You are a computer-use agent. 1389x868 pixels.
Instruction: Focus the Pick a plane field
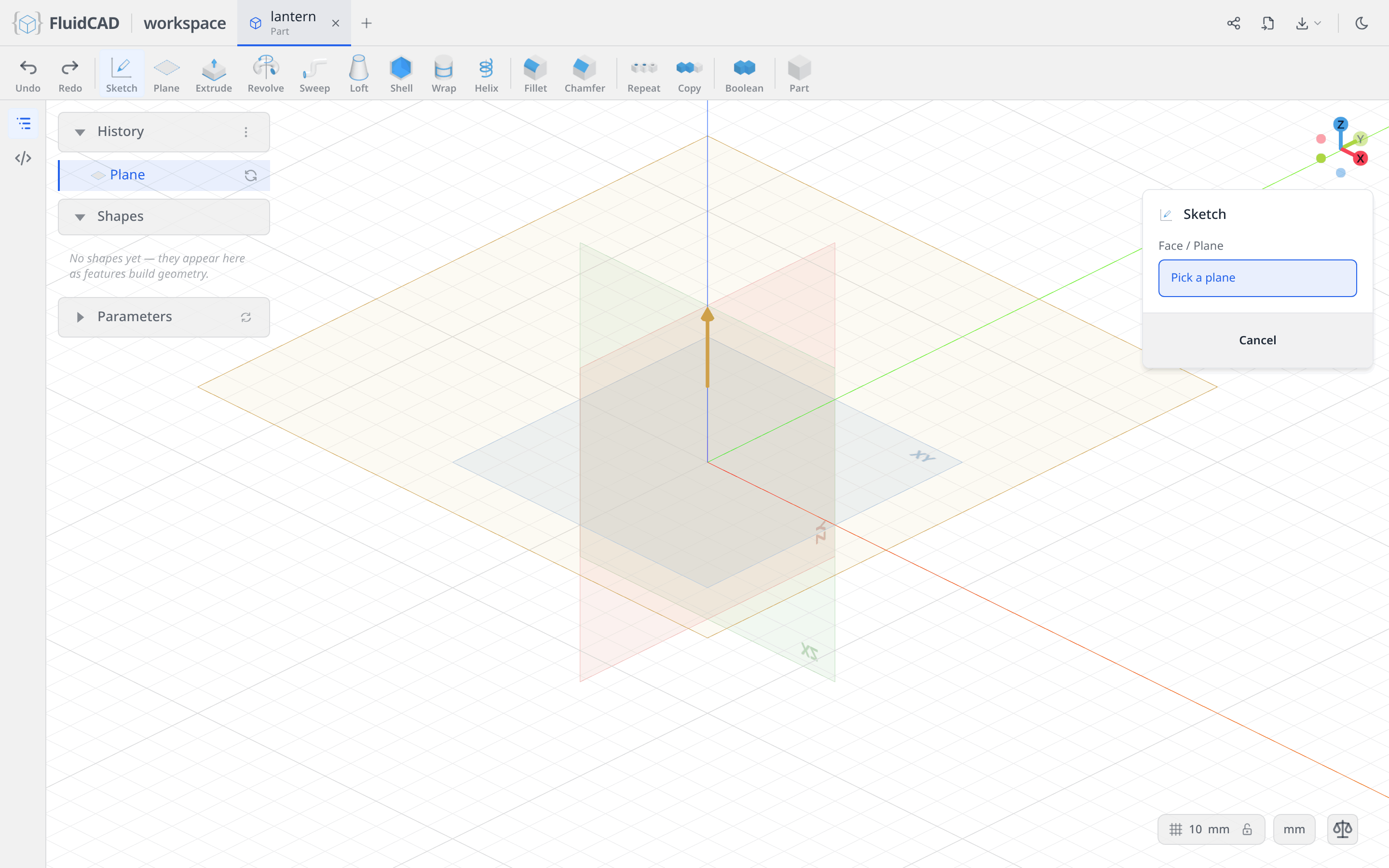(x=1257, y=278)
